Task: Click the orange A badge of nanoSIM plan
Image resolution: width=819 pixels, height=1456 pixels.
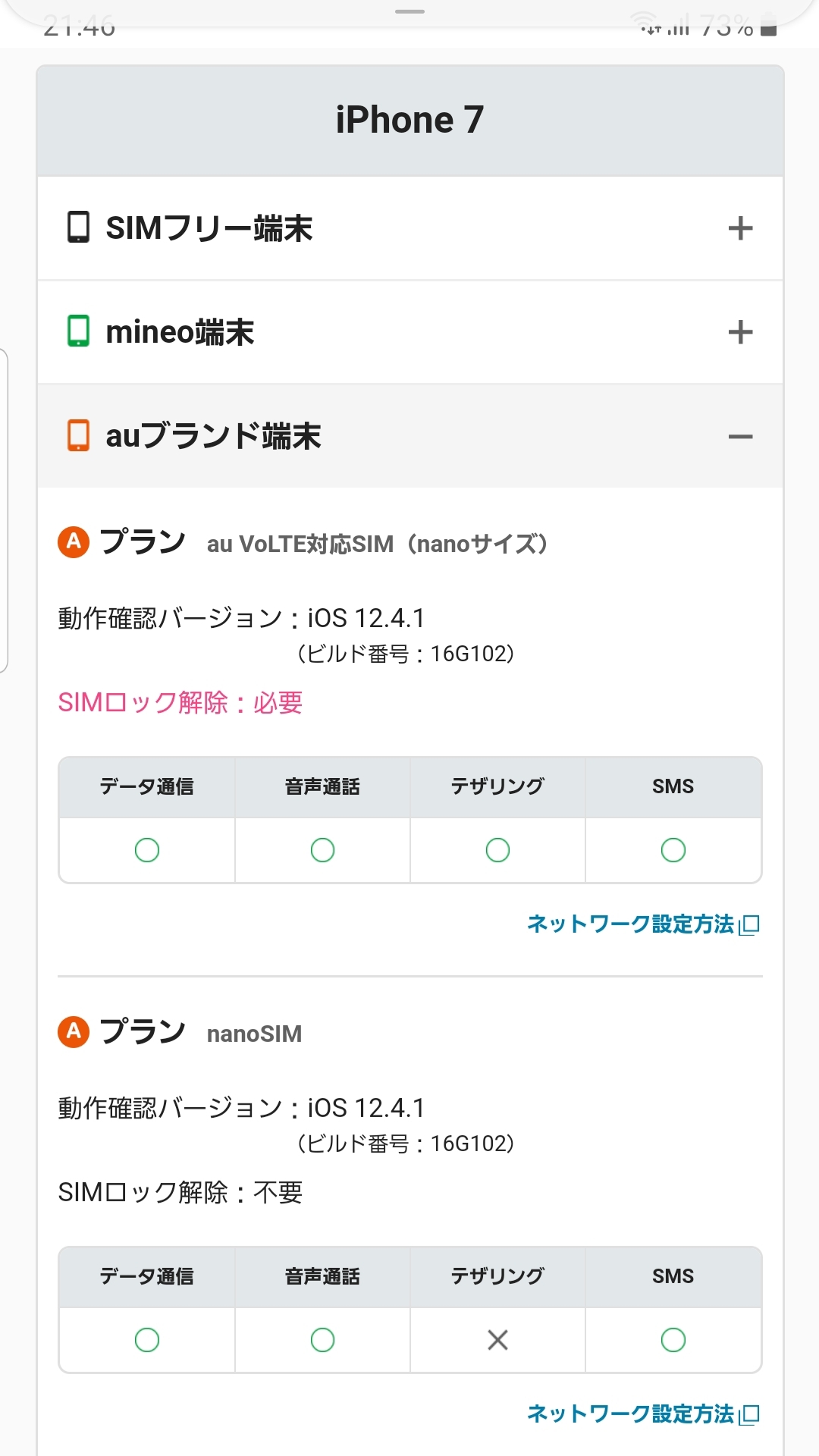Action: 74,1031
